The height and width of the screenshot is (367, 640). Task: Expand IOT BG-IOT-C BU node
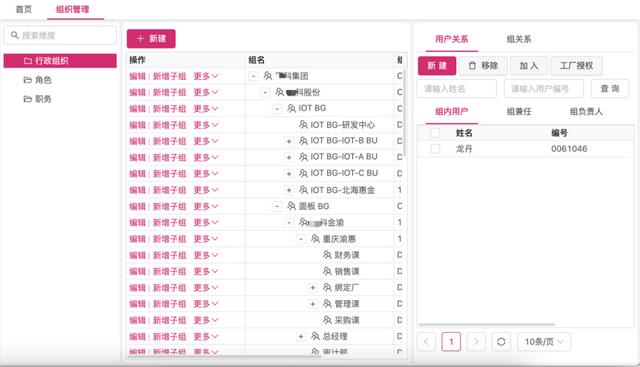point(289,174)
